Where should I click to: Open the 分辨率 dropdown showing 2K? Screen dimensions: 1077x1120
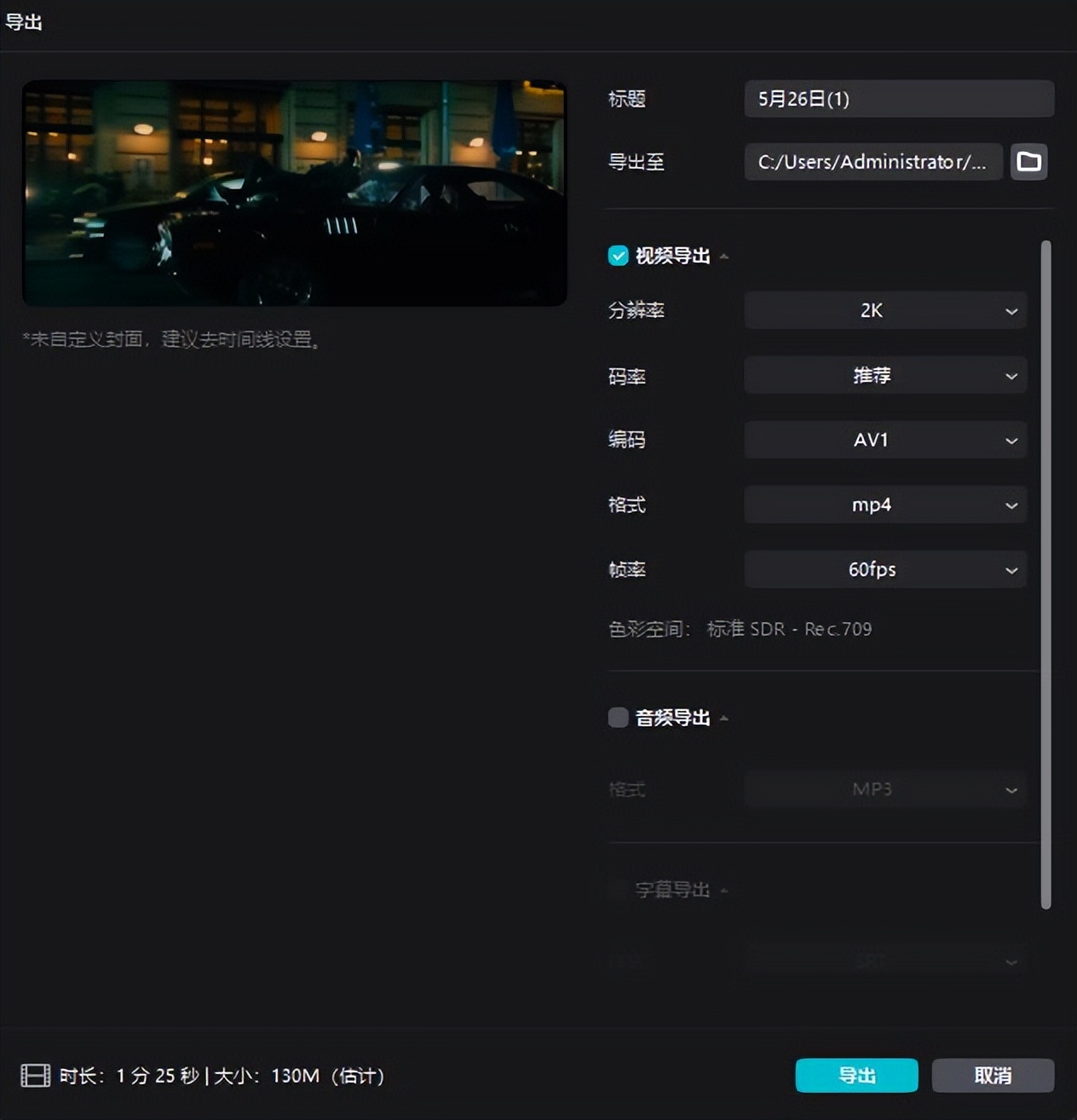(884, 310)
